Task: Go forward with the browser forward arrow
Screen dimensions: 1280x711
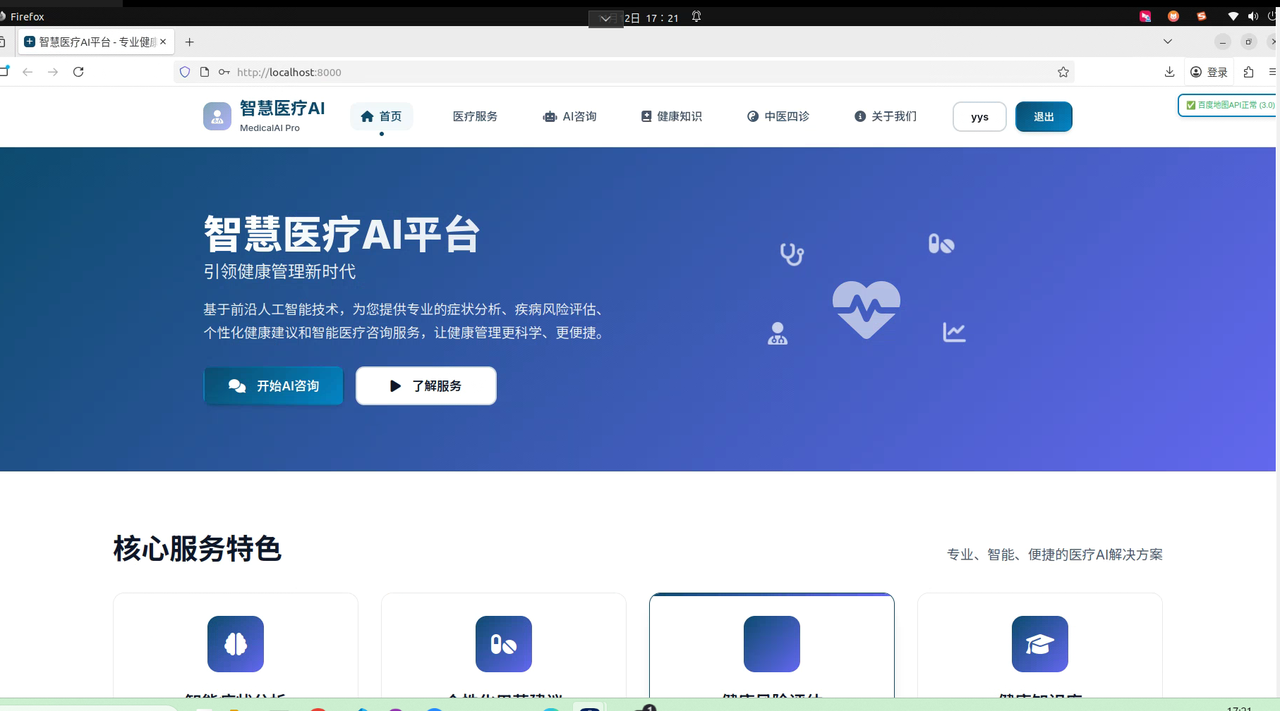Action: [53, 72]
